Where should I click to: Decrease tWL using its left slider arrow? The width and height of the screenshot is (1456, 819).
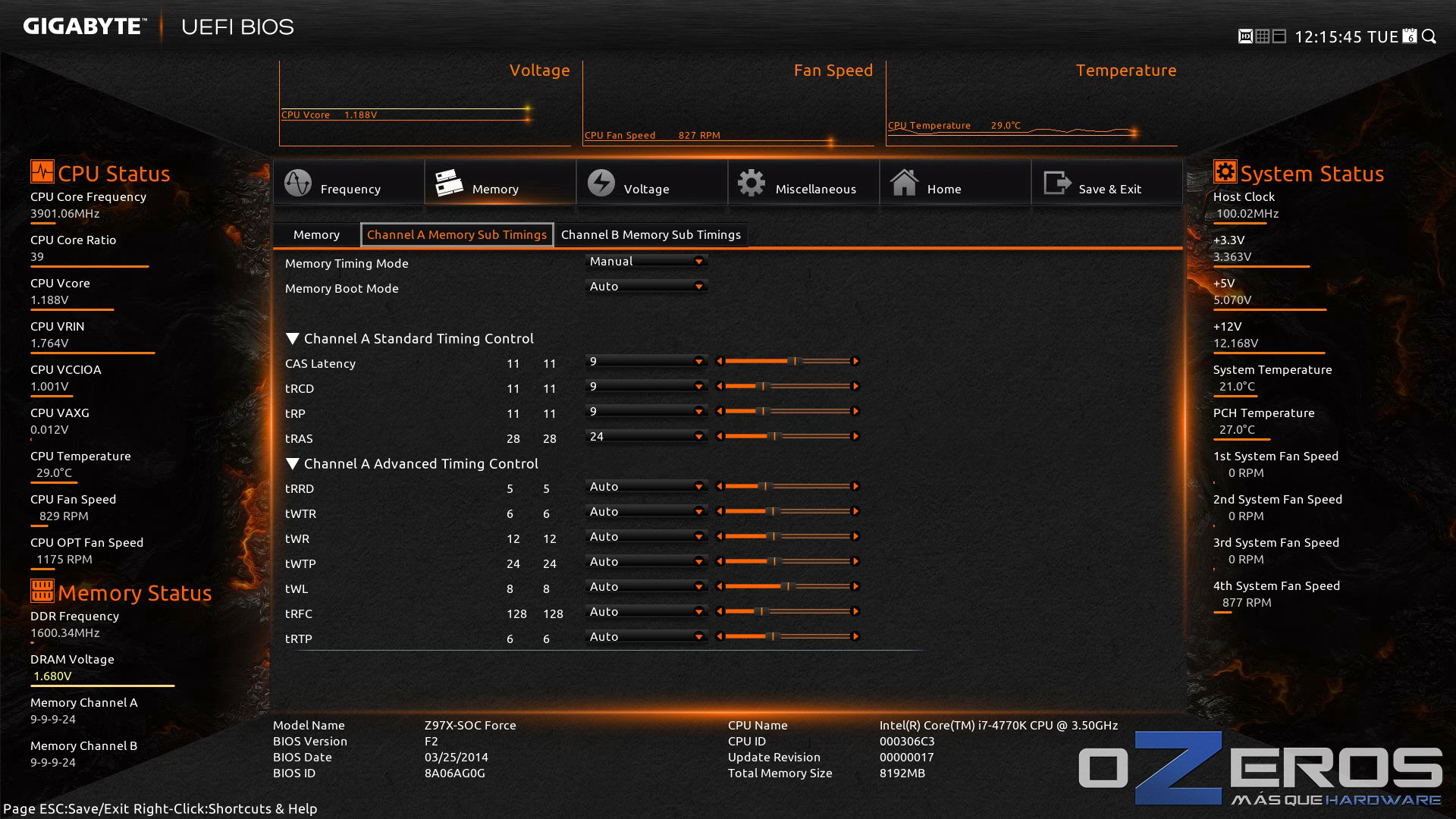pyautogui.click(x=720, y=587)
